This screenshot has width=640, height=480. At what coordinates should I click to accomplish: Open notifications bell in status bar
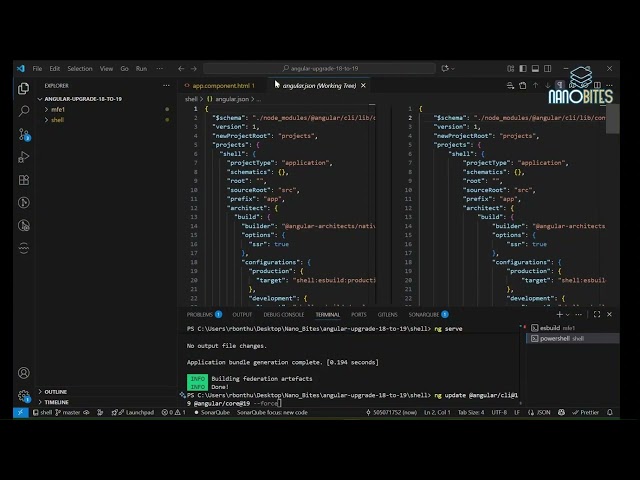pyautogui.click(x=610, y=412)
